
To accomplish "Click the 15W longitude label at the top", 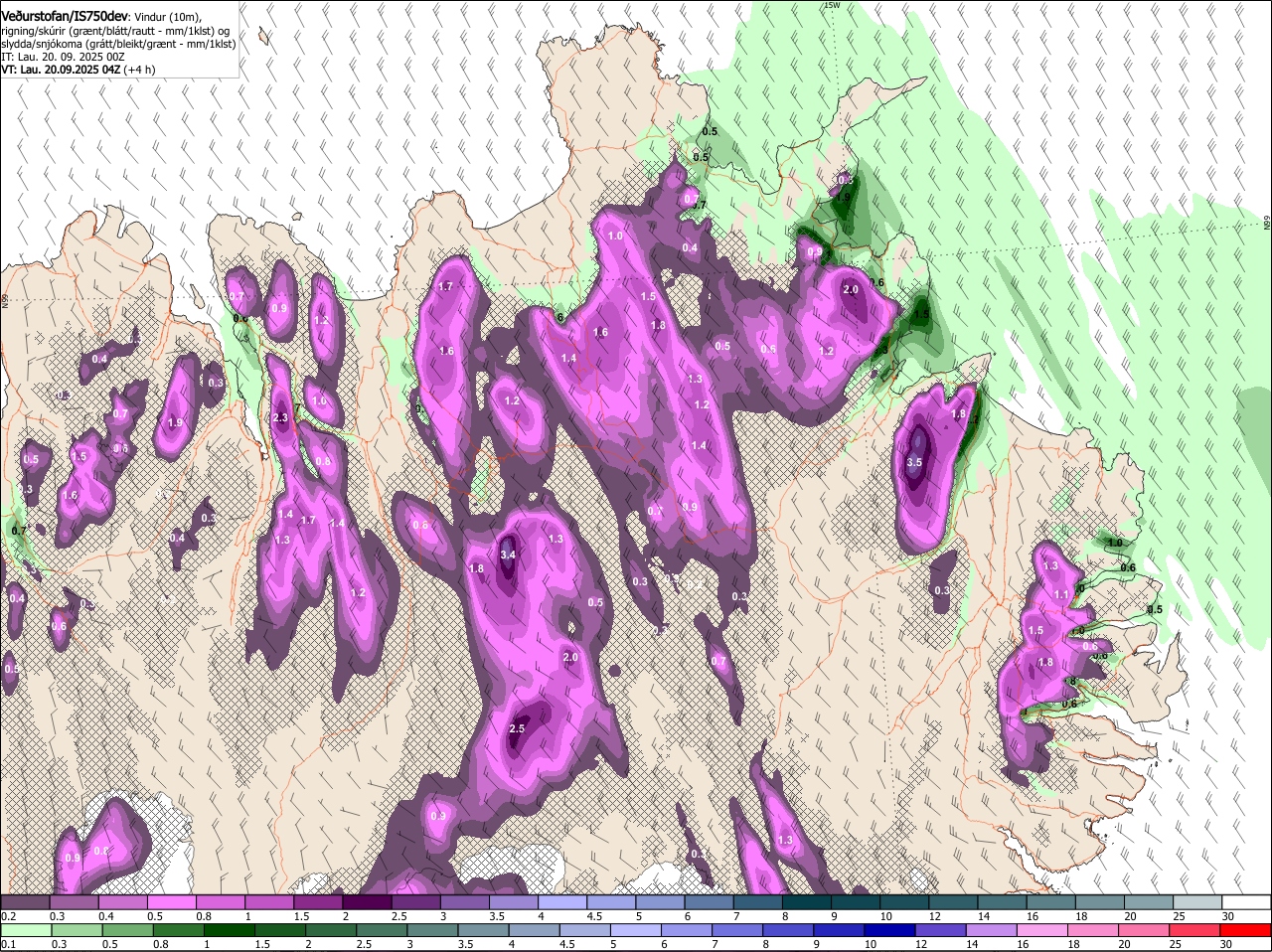I will [832, 6].
